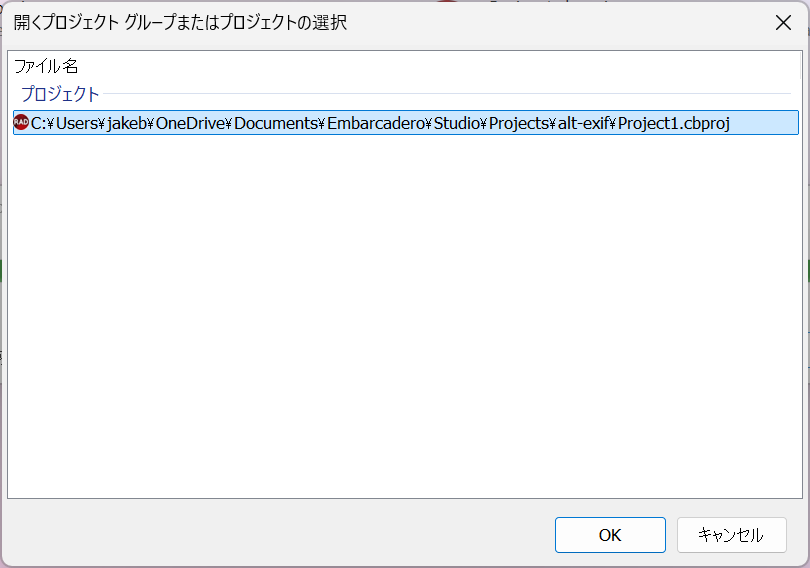
Task: Confirm the selection with OK
Action: tap(610, 535)
